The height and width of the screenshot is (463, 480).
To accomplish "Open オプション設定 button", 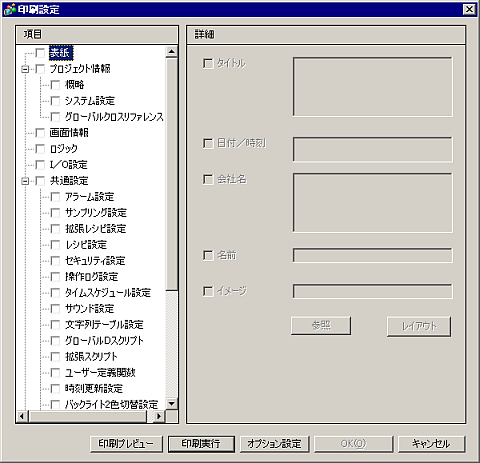I will click(x=274, y=444).
